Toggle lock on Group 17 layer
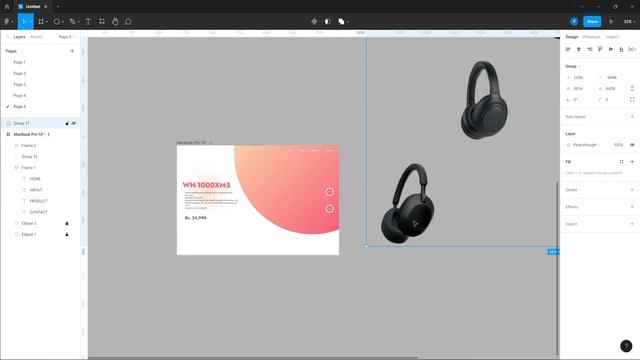 [x=67, y=123]
